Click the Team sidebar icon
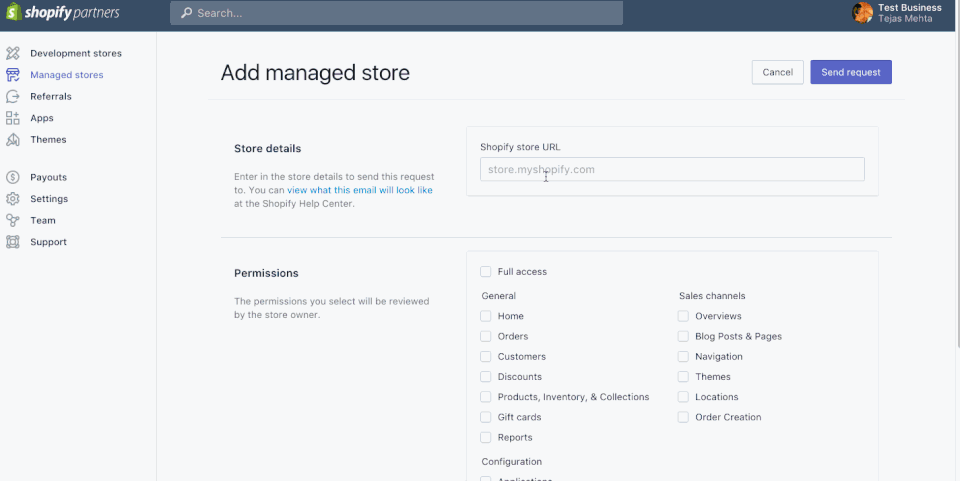This screenshot has height=481, width=960. click(13, 220)
